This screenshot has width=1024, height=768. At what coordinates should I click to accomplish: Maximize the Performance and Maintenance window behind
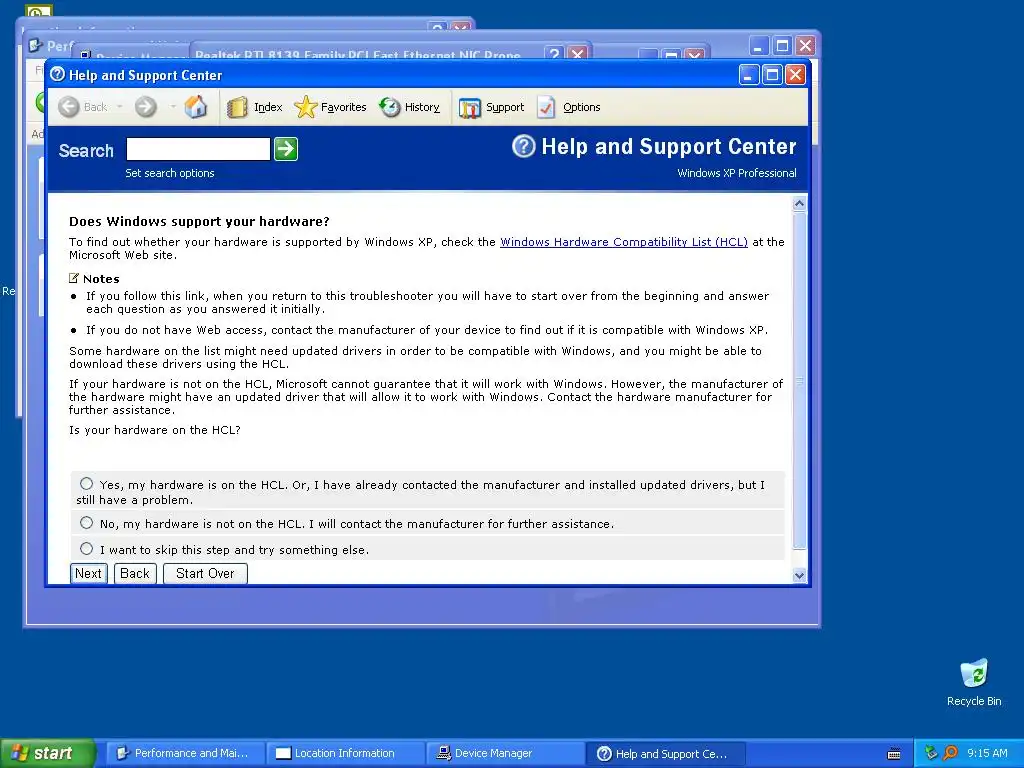(x=782, y=46)
